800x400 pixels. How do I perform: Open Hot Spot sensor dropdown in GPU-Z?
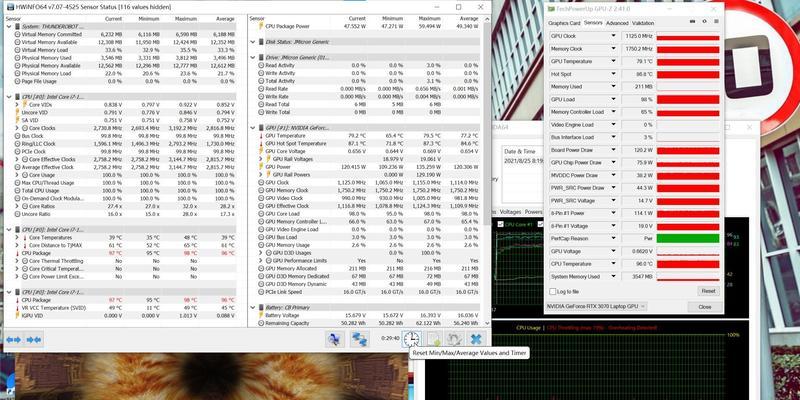(613, 74)
